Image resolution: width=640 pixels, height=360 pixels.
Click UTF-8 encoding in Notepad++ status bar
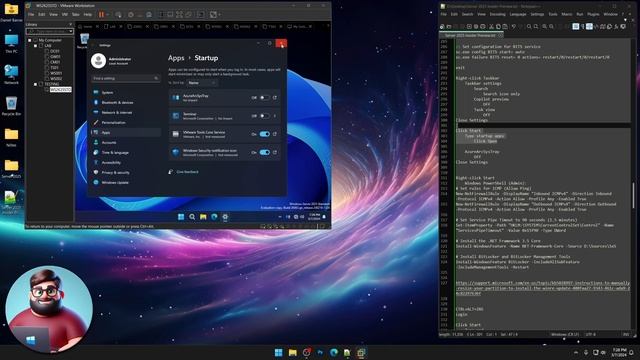(x=591, y=334)
